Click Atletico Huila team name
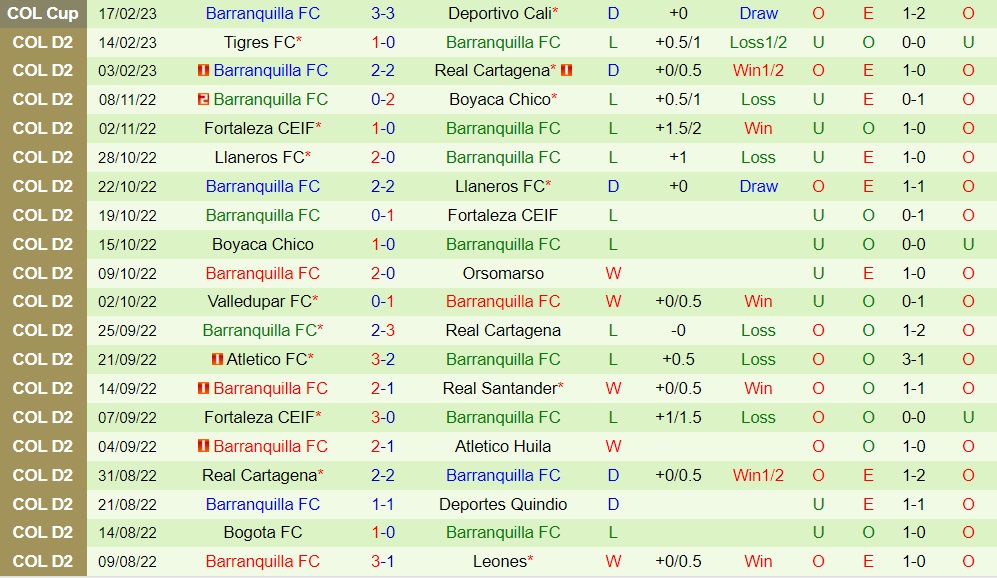The height and width of the screenshot is (578, 997). pos(503,446)
